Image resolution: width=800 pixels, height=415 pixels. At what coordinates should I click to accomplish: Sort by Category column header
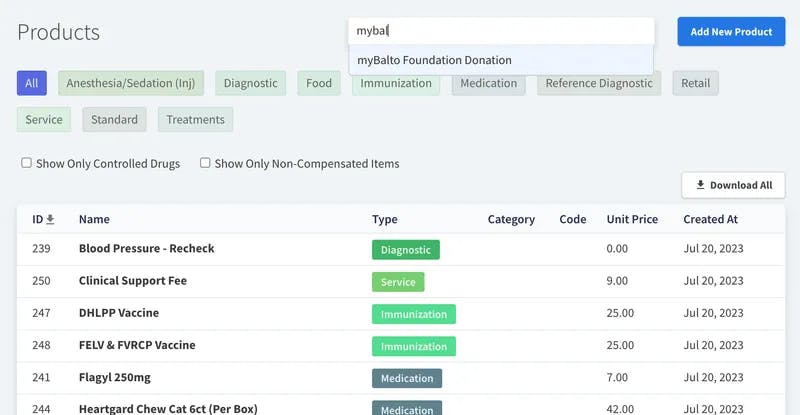coord(511,219)
